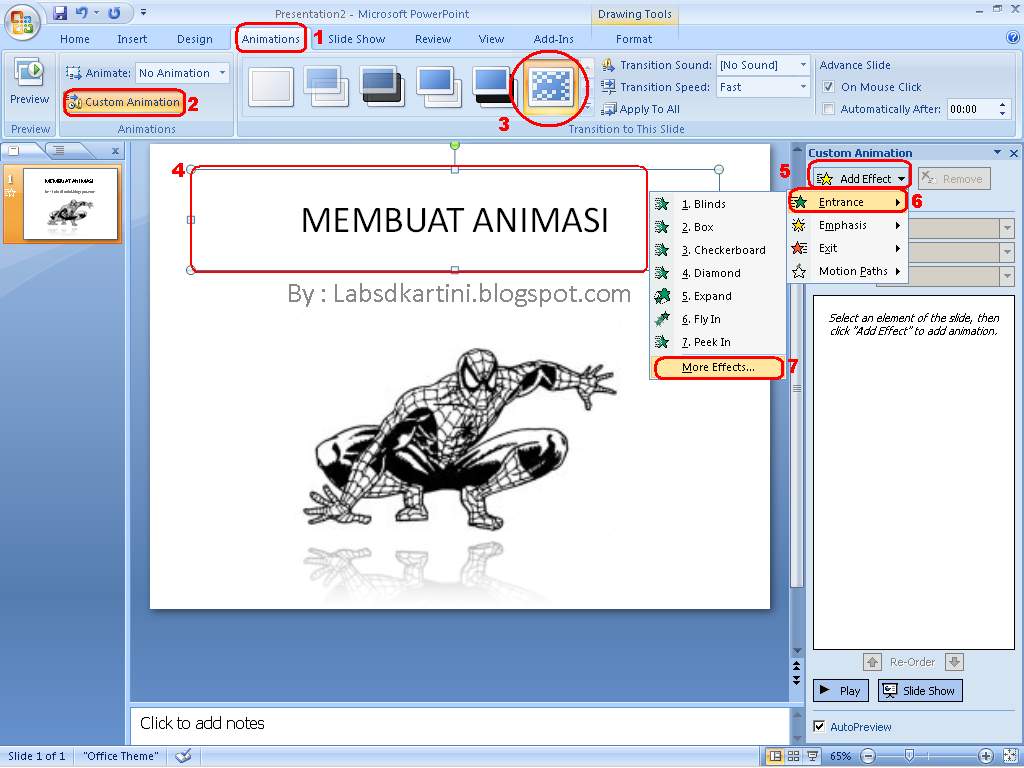
Task: Start Slide Show from animation pane
Action: pyautogui.click(x=920, y=690)
